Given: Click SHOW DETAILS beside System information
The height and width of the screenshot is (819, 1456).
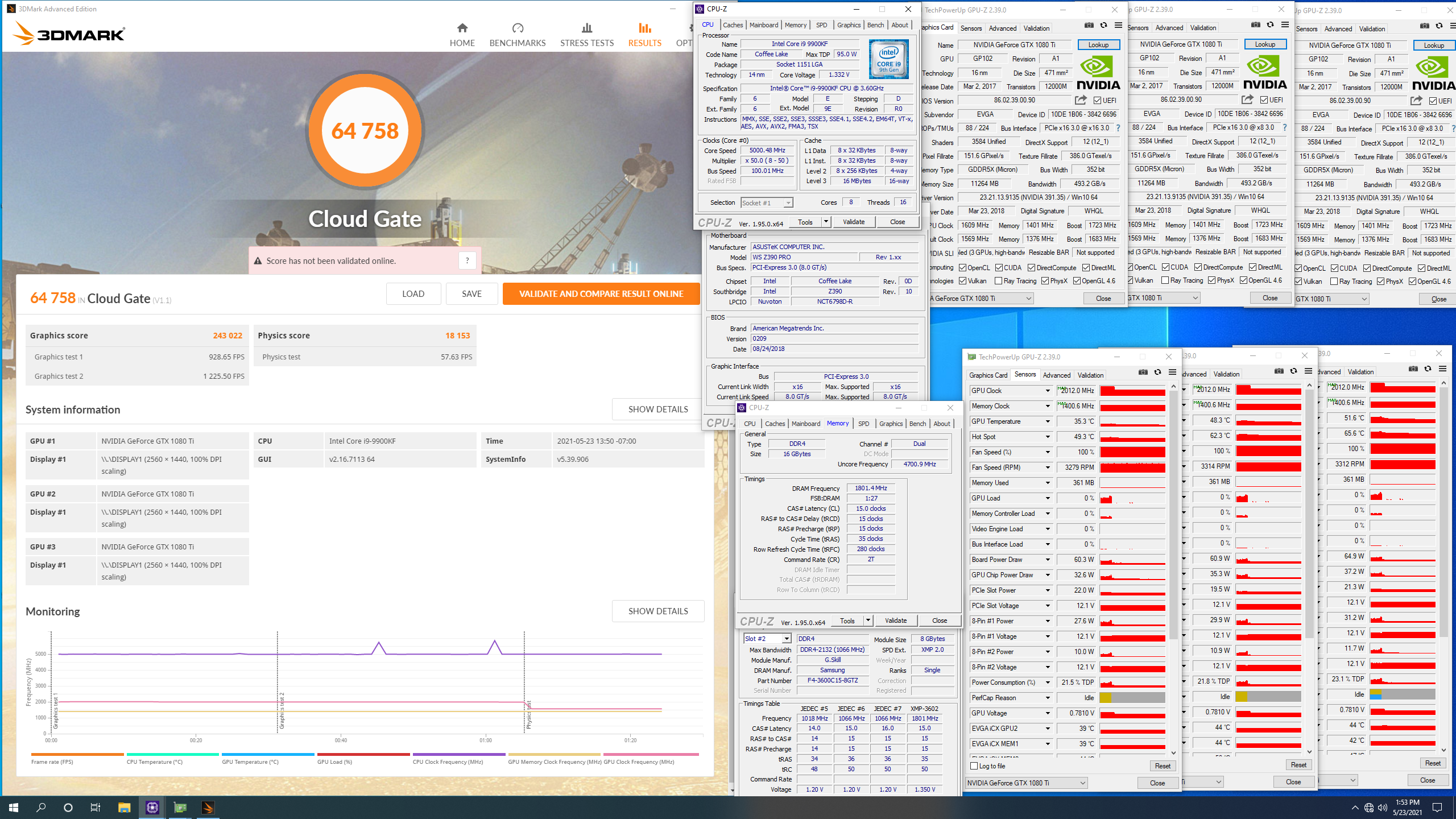Looking at the screenshot, I should click(657, 409).
